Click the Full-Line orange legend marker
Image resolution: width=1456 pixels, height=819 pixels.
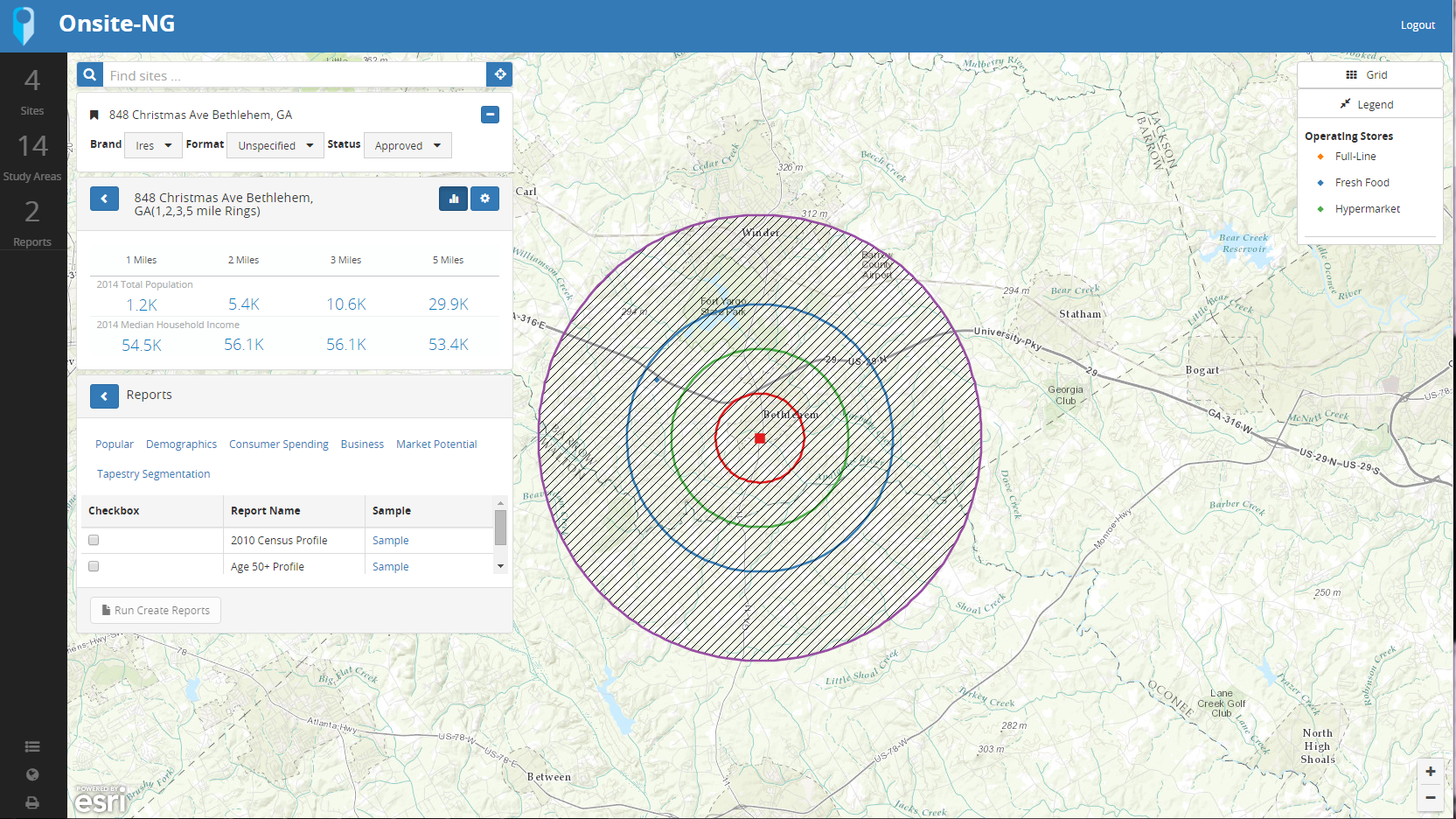[x=1320, y=157]
